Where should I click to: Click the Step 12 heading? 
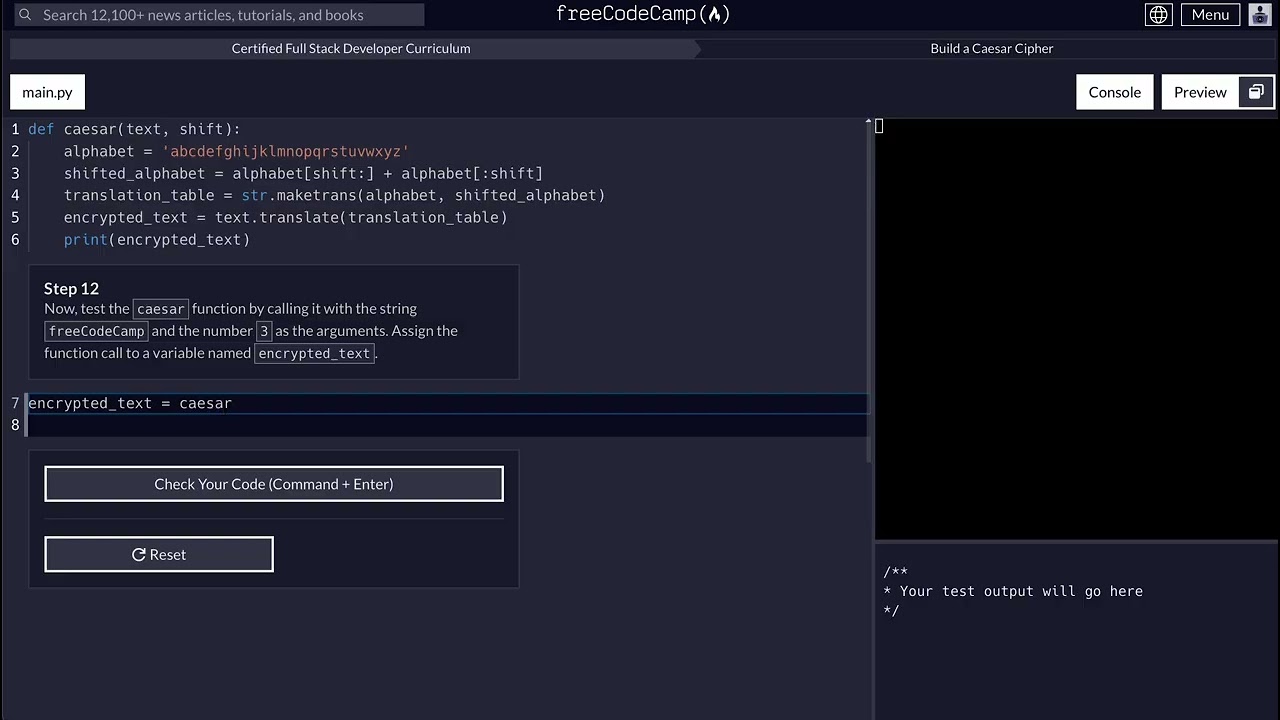pos(71,288)
